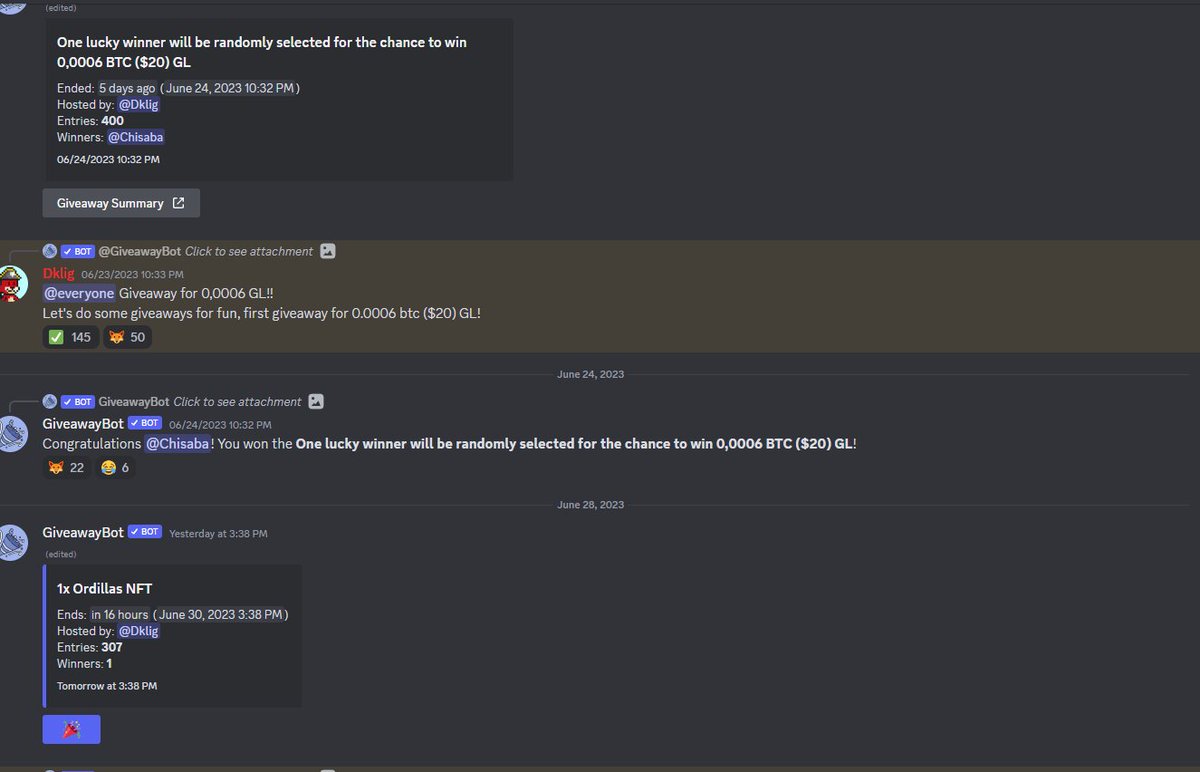Toggle the fox reaction showing 50
Viewport: 1200px width, 772px height.
coord(127,337)
